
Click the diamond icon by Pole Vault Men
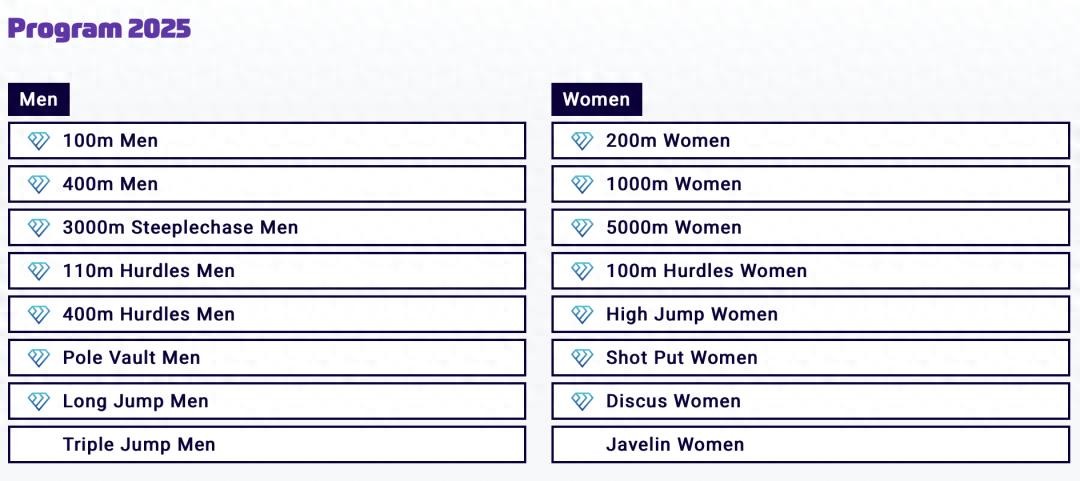coord(39,358)
